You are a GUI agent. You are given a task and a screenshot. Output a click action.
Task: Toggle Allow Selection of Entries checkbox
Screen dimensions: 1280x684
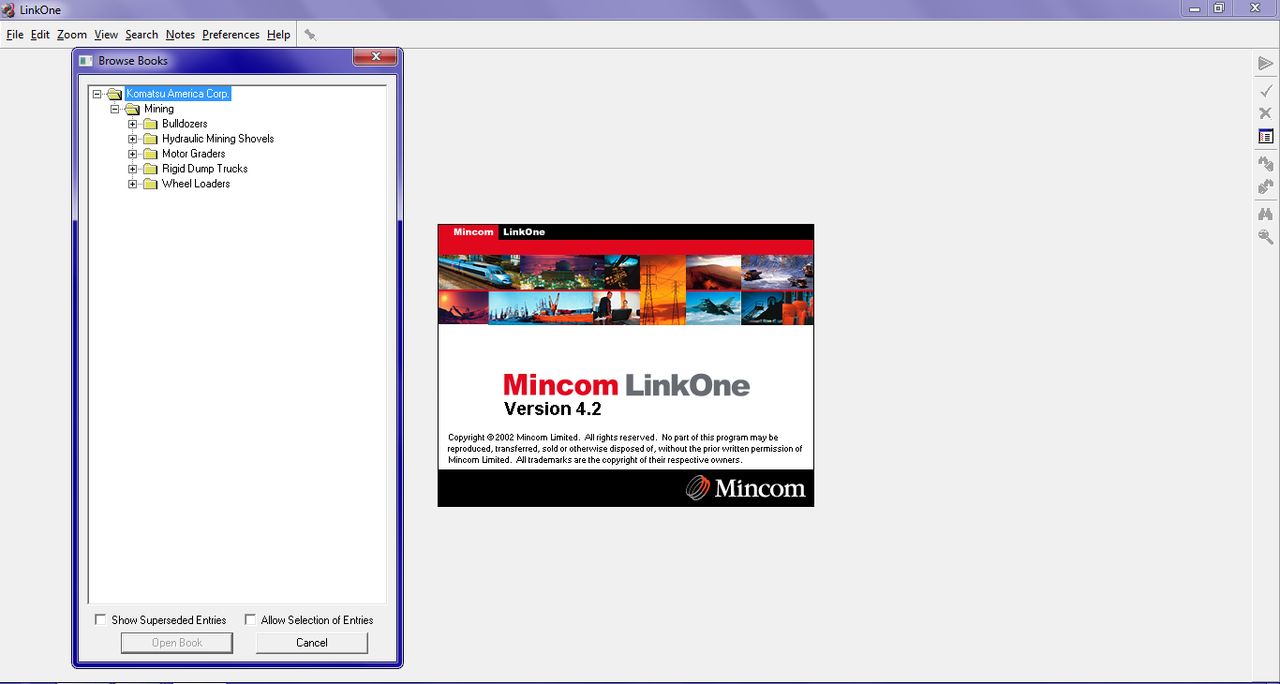click(x=250, y=620)
